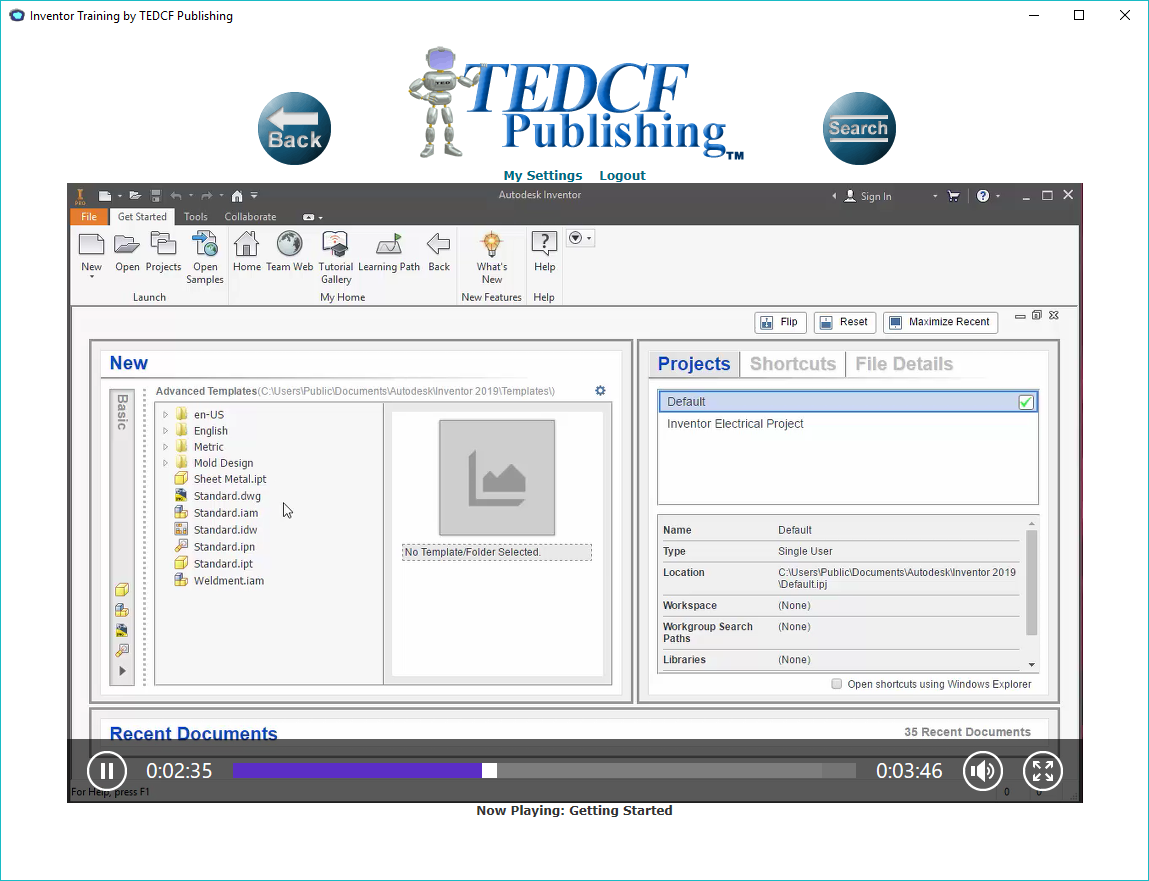Viewport: 1149px width, 881px height.
Task: Expand the en-US templates folder
Action: click(x=166, y=415)
